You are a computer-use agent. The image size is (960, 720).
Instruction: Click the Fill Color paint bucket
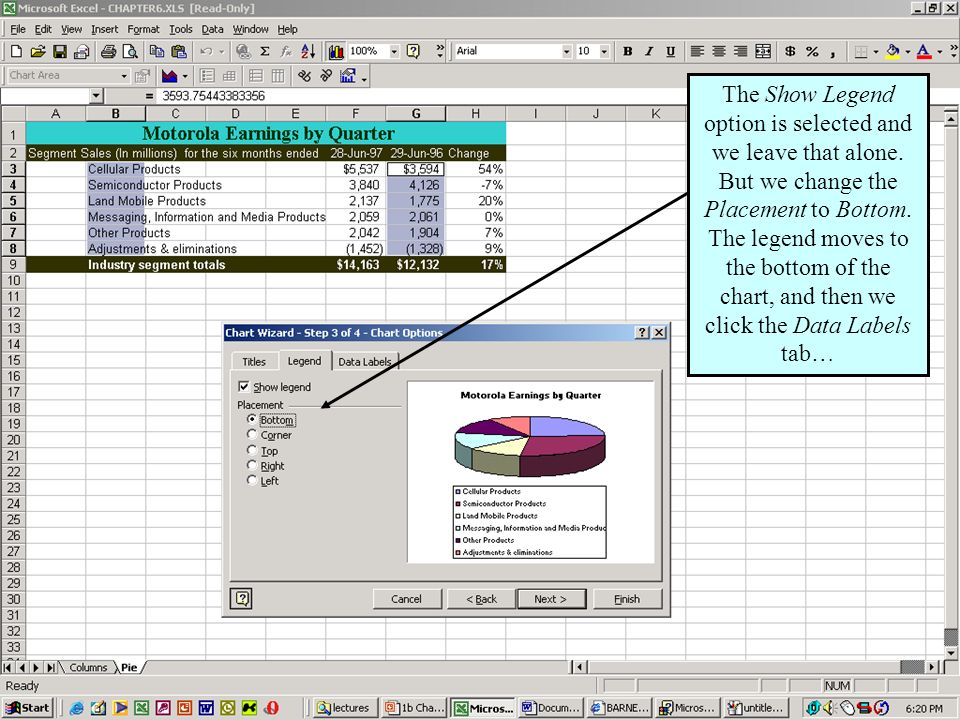[893, 52]
